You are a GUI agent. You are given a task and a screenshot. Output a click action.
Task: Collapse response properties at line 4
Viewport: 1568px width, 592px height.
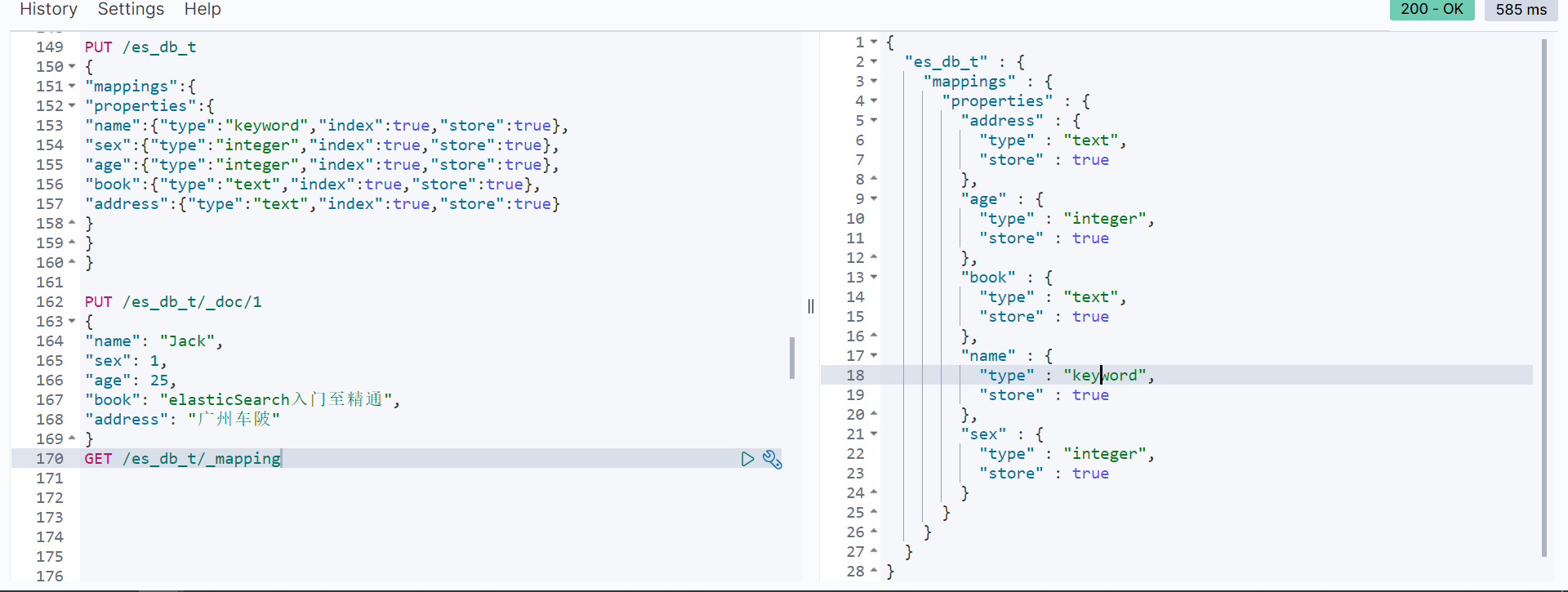pyautogui.click(x=874, y=100)
